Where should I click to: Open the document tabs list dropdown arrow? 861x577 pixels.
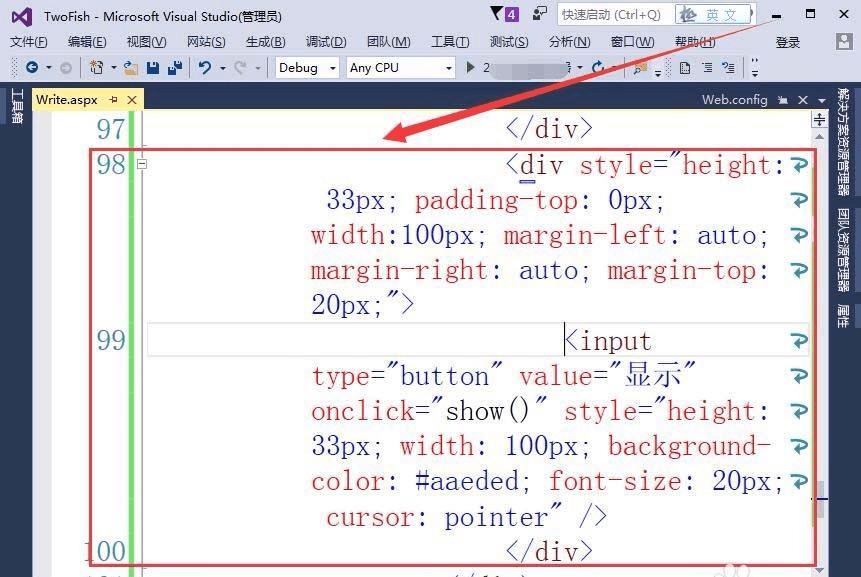[821, 100]
